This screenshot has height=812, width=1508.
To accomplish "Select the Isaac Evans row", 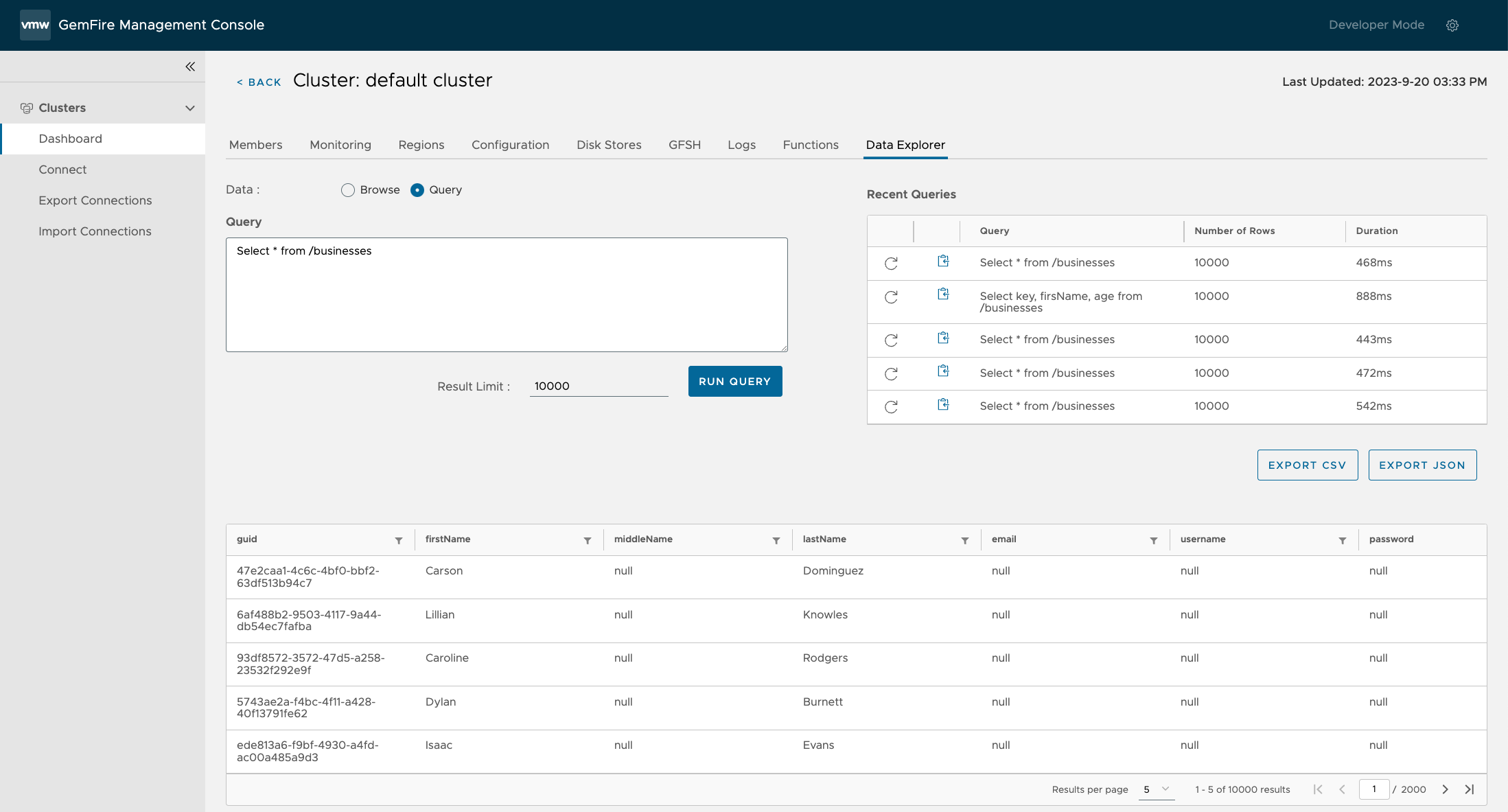I will click(x=856, y=752).
